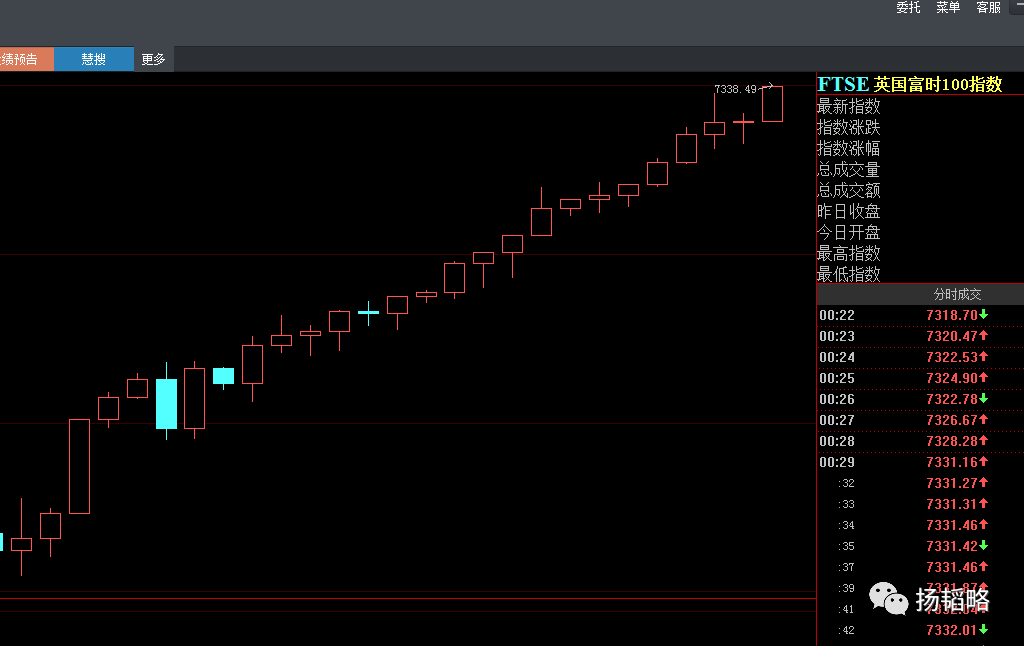
Task: Click the green down arrow beside 7322.78
Action: pos(984,398)
